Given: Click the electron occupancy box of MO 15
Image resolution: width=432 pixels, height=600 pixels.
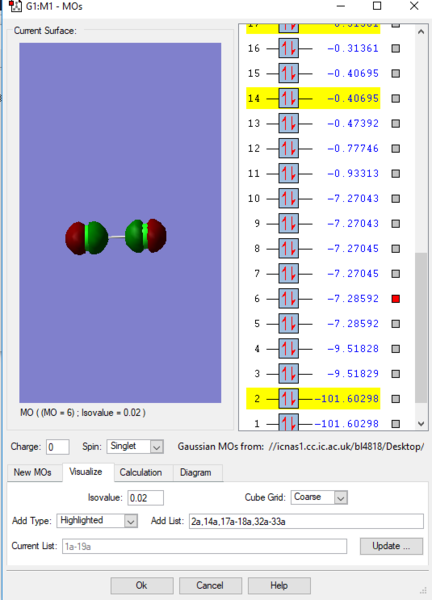Looking at the screenshot, I should tap(289, 73).
